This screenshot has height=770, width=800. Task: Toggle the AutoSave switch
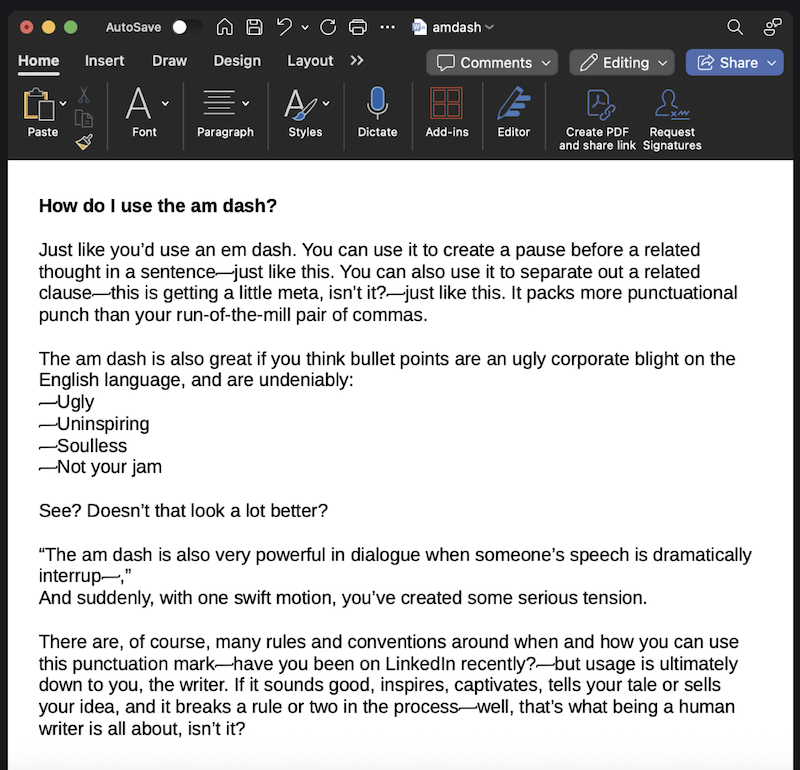(x=187, y=27)
